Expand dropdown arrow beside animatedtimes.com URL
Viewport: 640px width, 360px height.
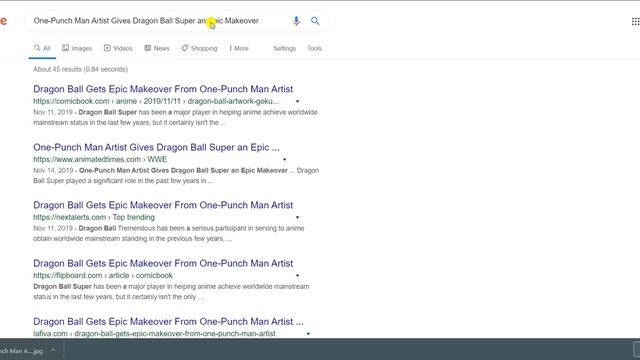(284, 160)
